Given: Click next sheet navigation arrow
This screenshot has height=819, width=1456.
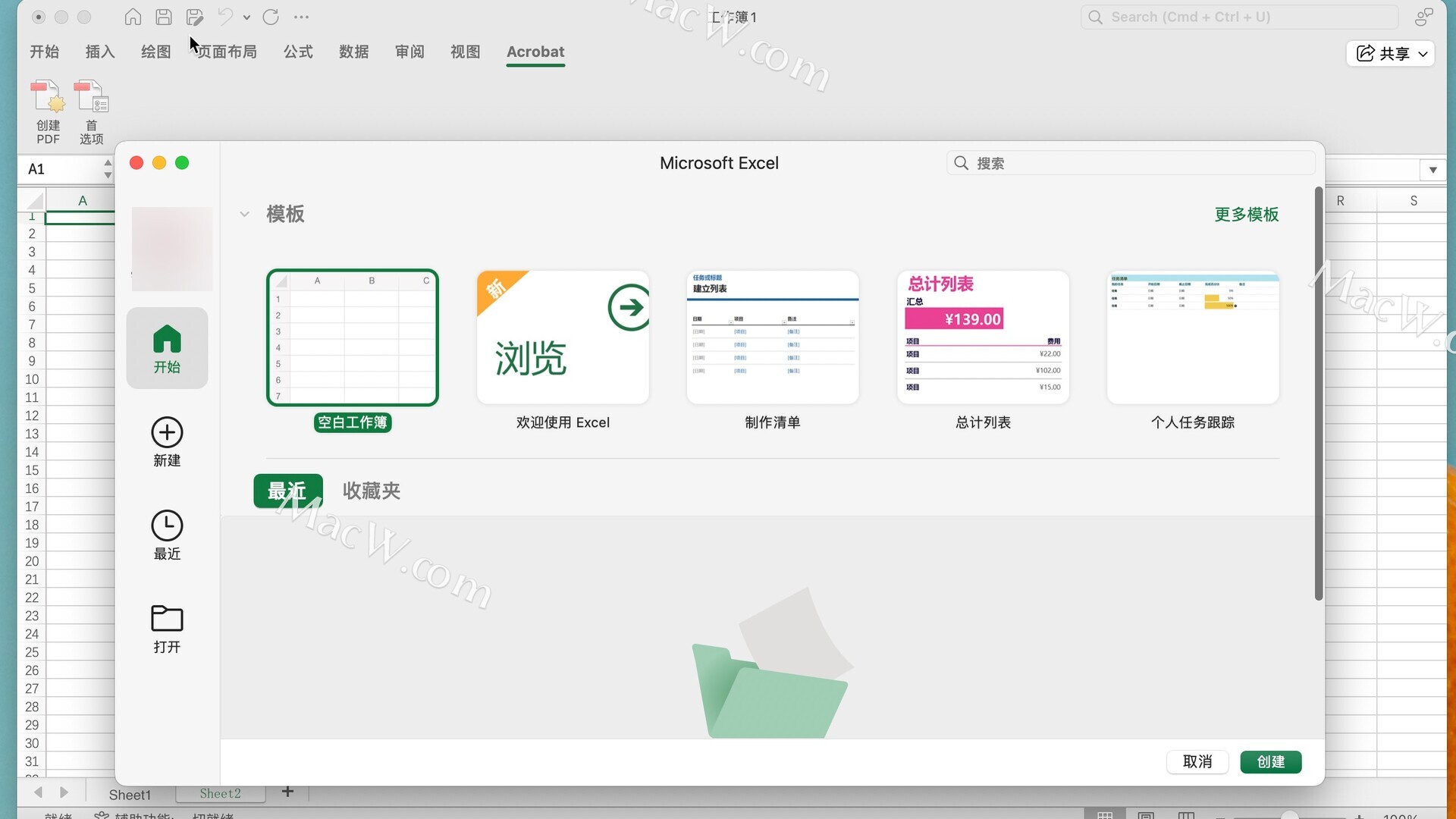Looking at the screenshot, I should coord(64,792).
